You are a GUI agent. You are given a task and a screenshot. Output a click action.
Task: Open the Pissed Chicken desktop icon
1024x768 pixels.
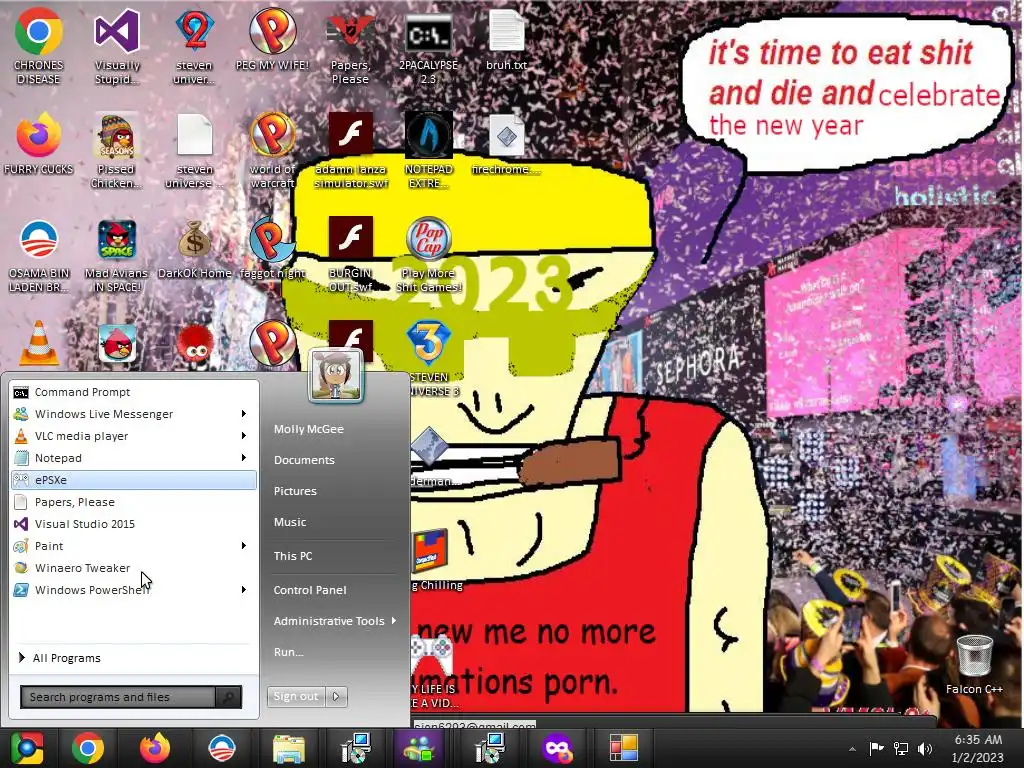116,150
